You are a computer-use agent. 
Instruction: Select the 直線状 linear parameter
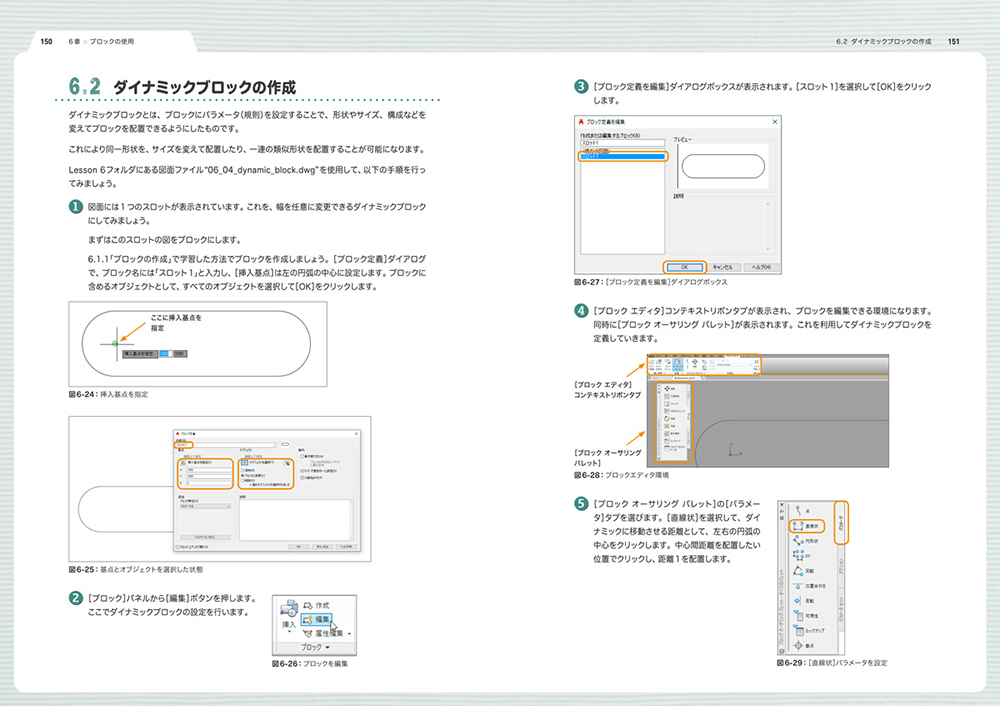(x=807, y=526)
